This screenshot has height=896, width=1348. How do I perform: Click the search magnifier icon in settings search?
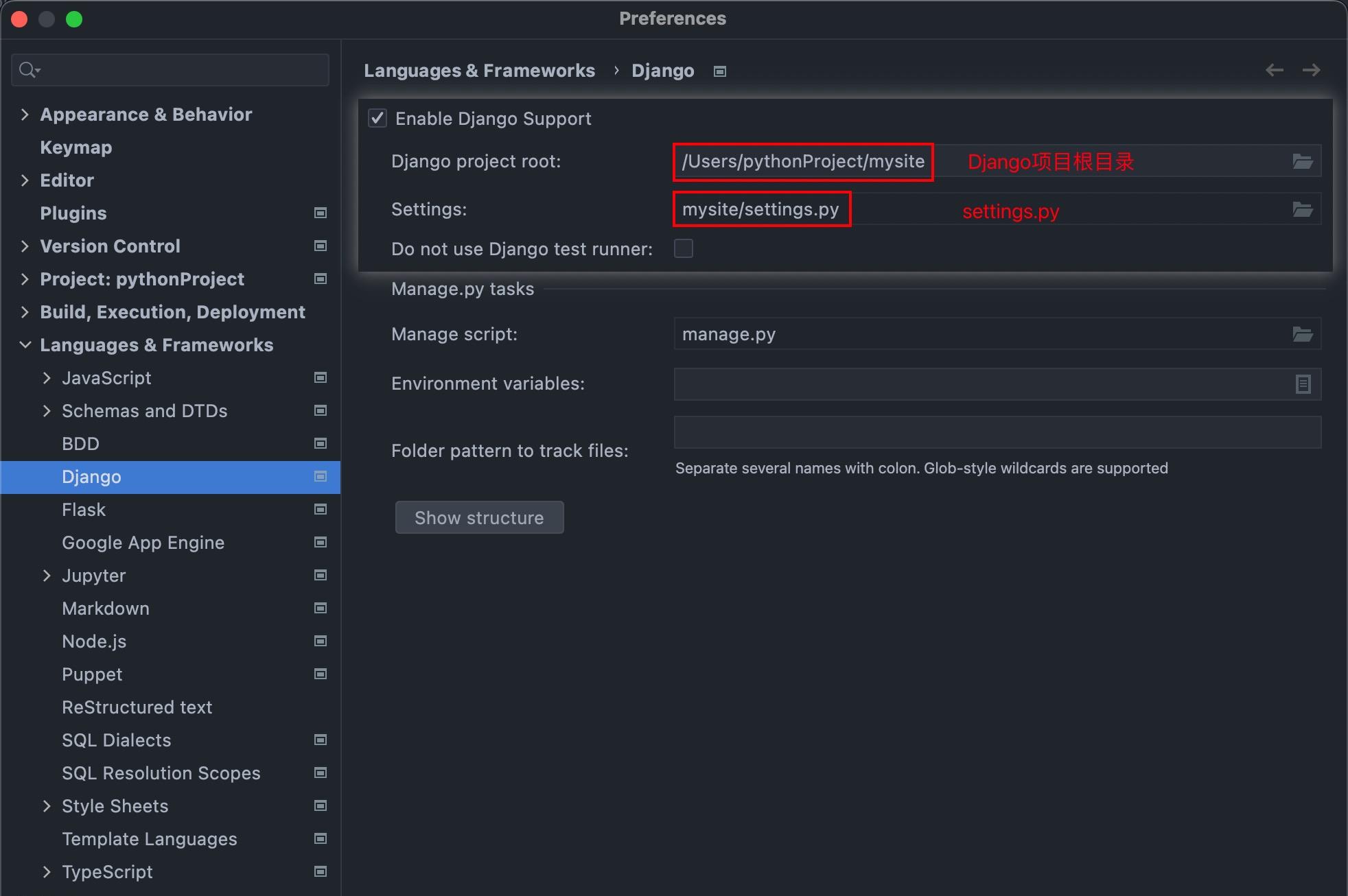tap(30, 70)
